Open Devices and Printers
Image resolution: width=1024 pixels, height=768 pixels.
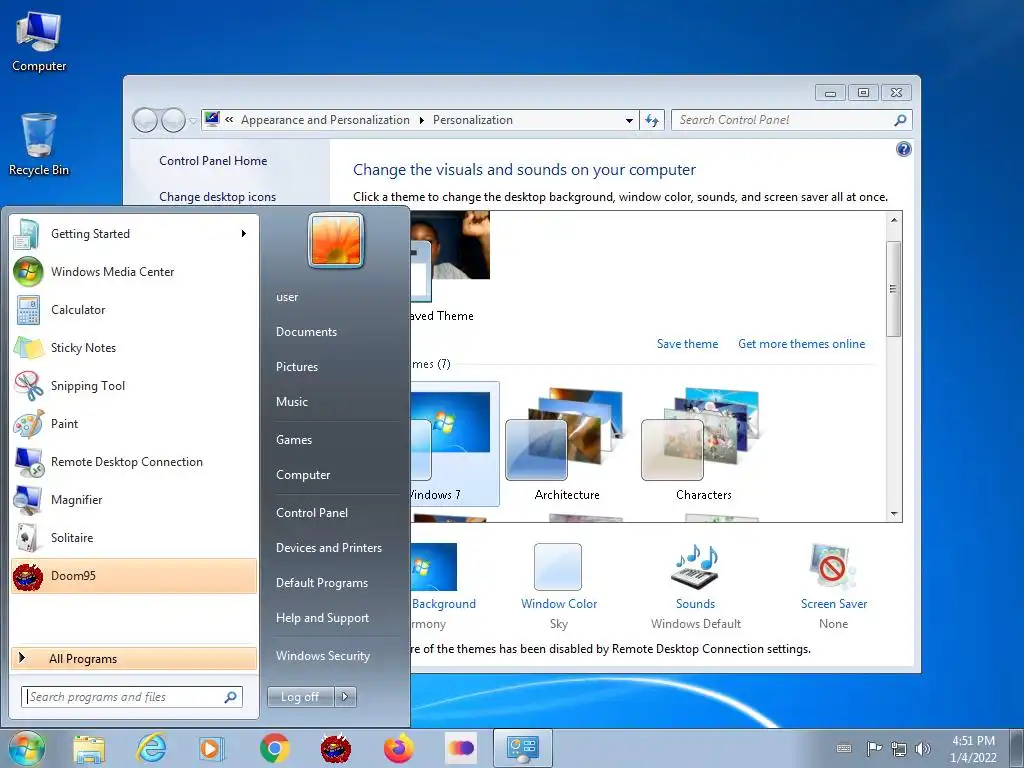(328, 548)
